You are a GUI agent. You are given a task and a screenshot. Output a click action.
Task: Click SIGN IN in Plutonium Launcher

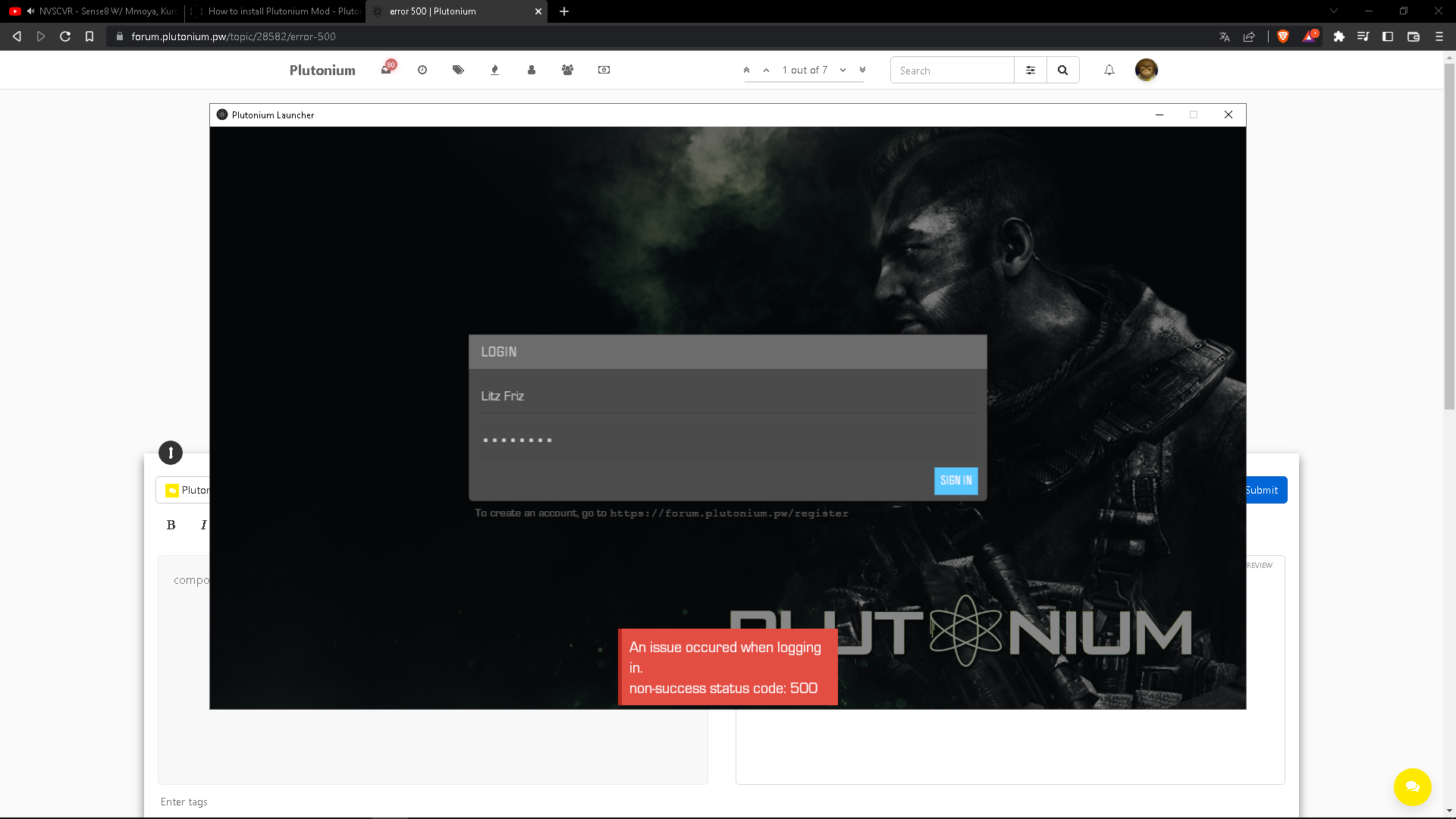955,481
